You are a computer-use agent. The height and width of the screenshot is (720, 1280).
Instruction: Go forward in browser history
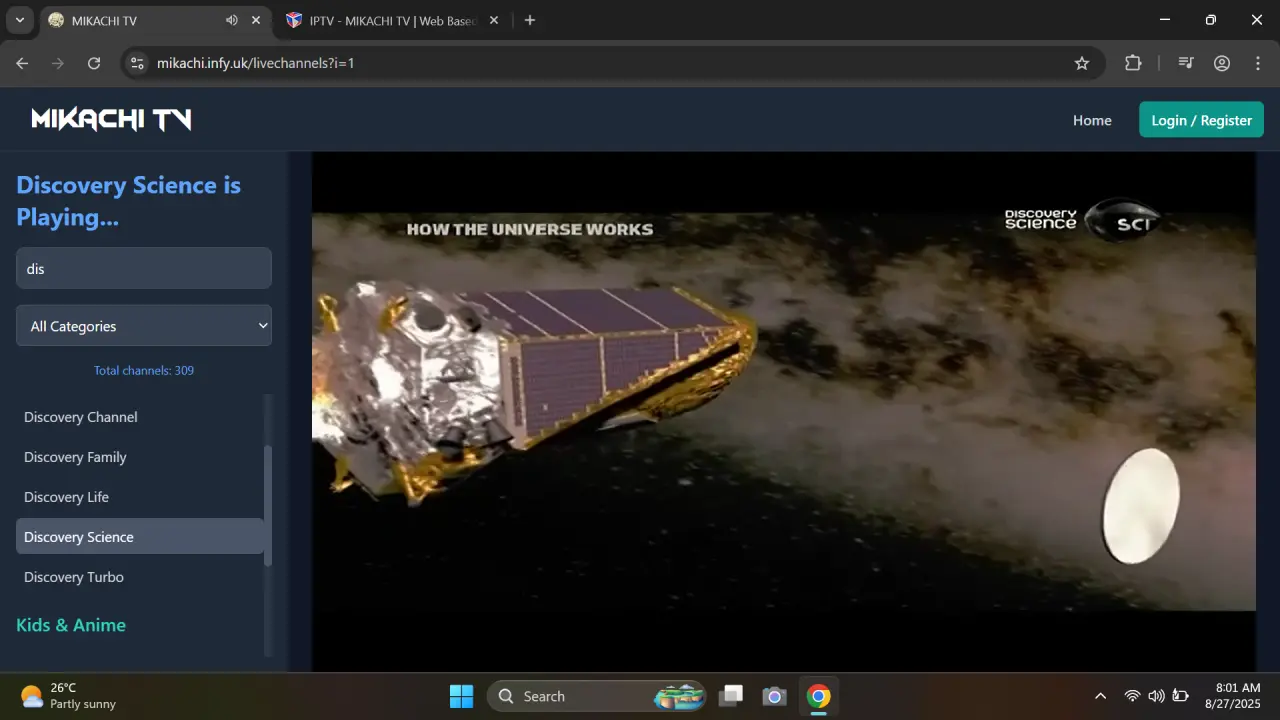point(58,63)
